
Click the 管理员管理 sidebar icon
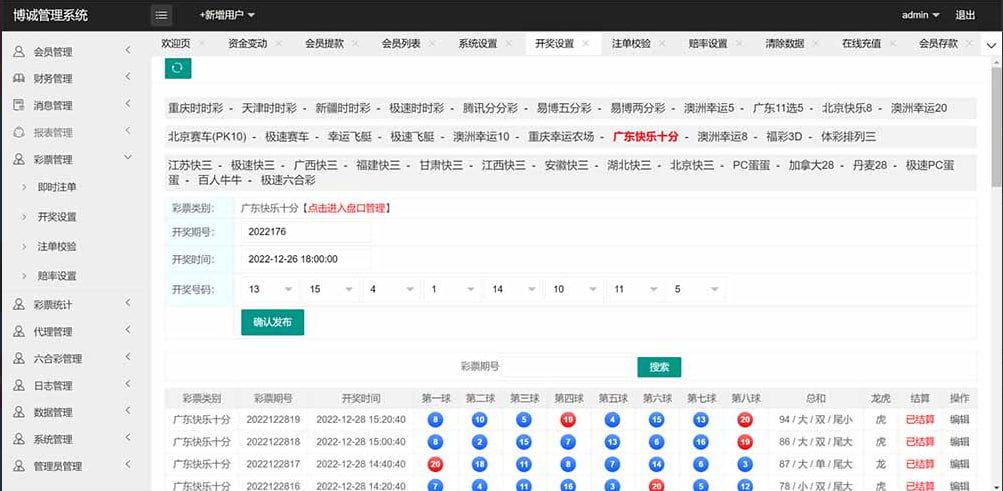click(19, 466)
